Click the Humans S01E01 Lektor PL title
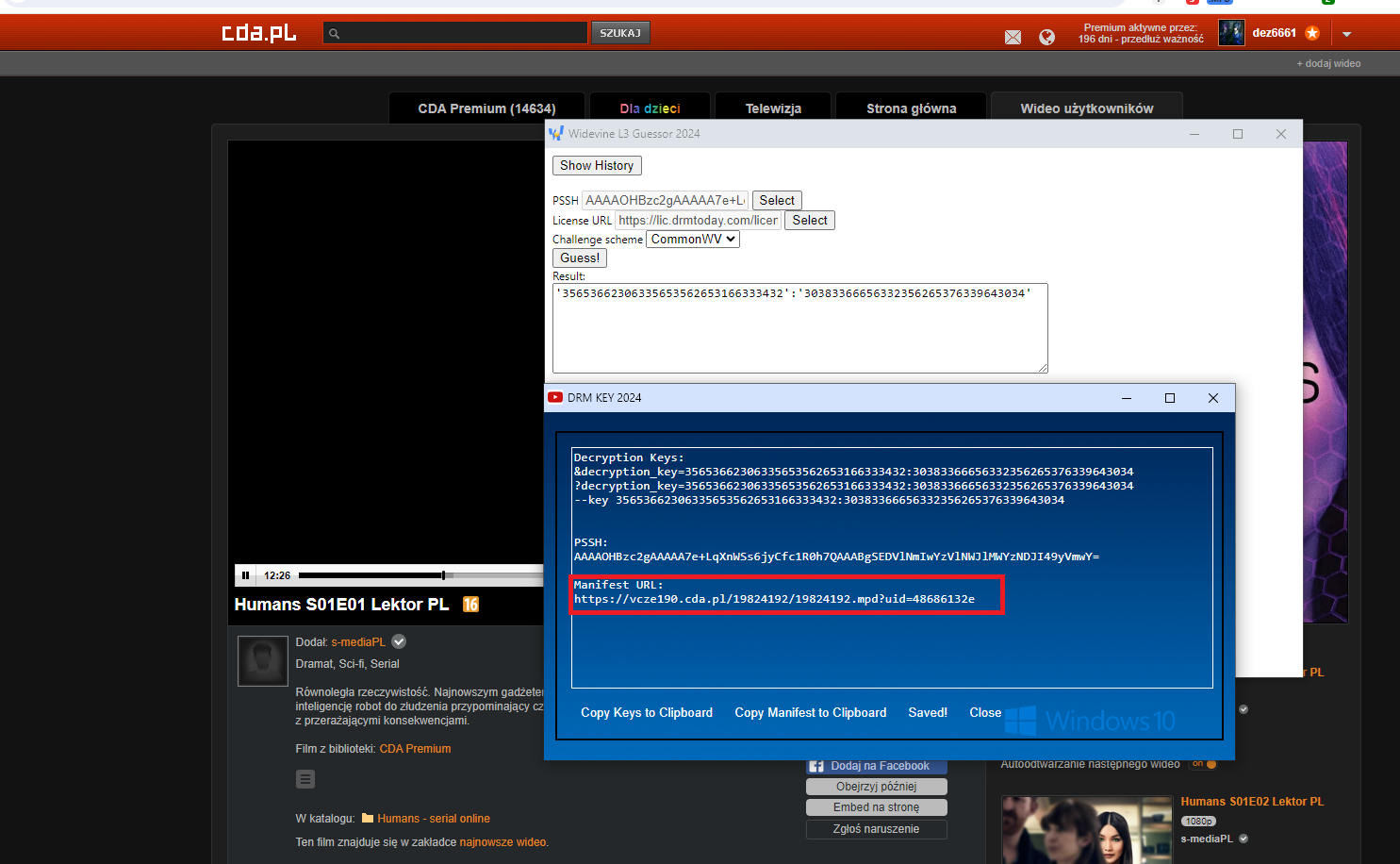 click(341, 605)
